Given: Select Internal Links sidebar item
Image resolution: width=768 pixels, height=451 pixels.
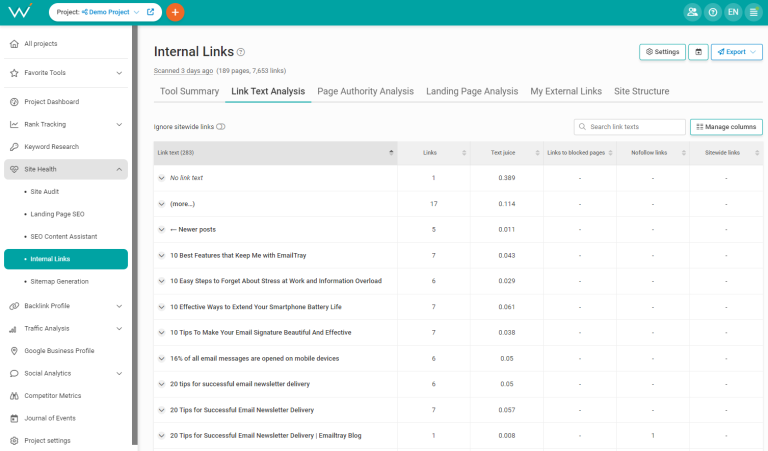Looking at the screenshot, I should click(66, 259).
